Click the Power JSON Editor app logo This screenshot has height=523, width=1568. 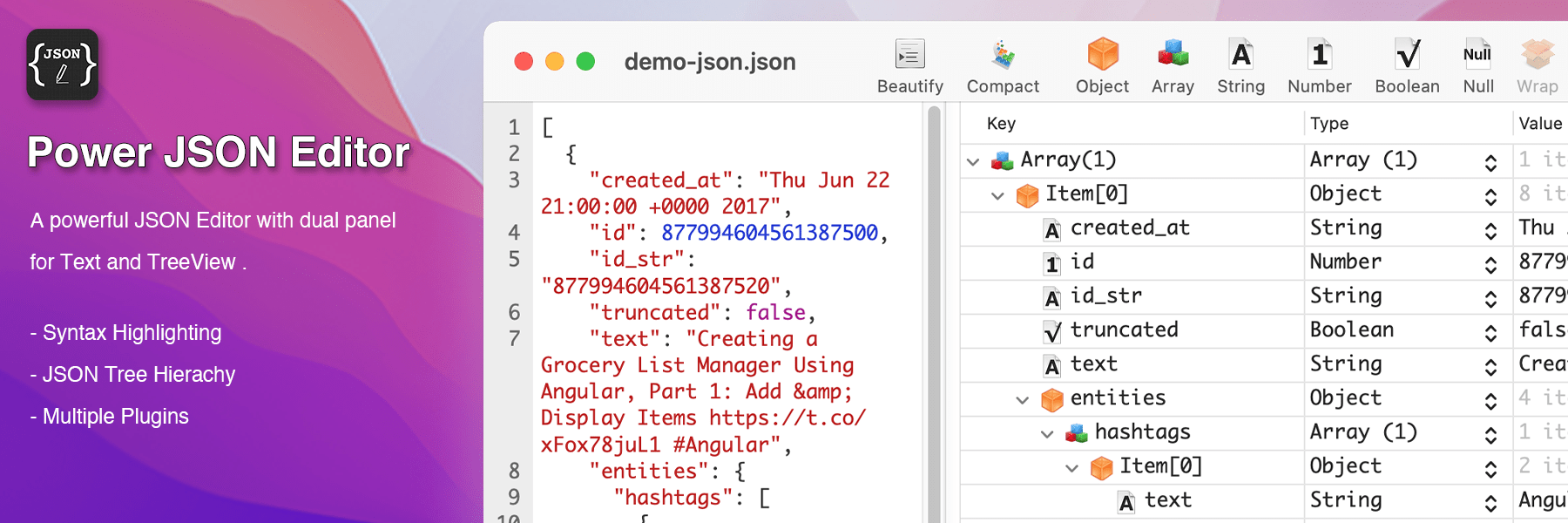62,65
